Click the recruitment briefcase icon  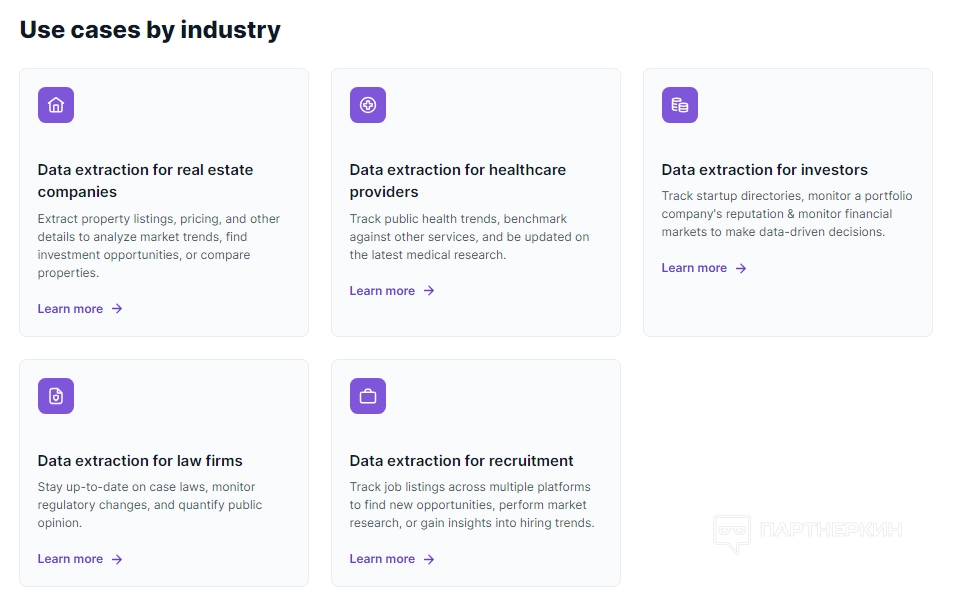point(368,396)
